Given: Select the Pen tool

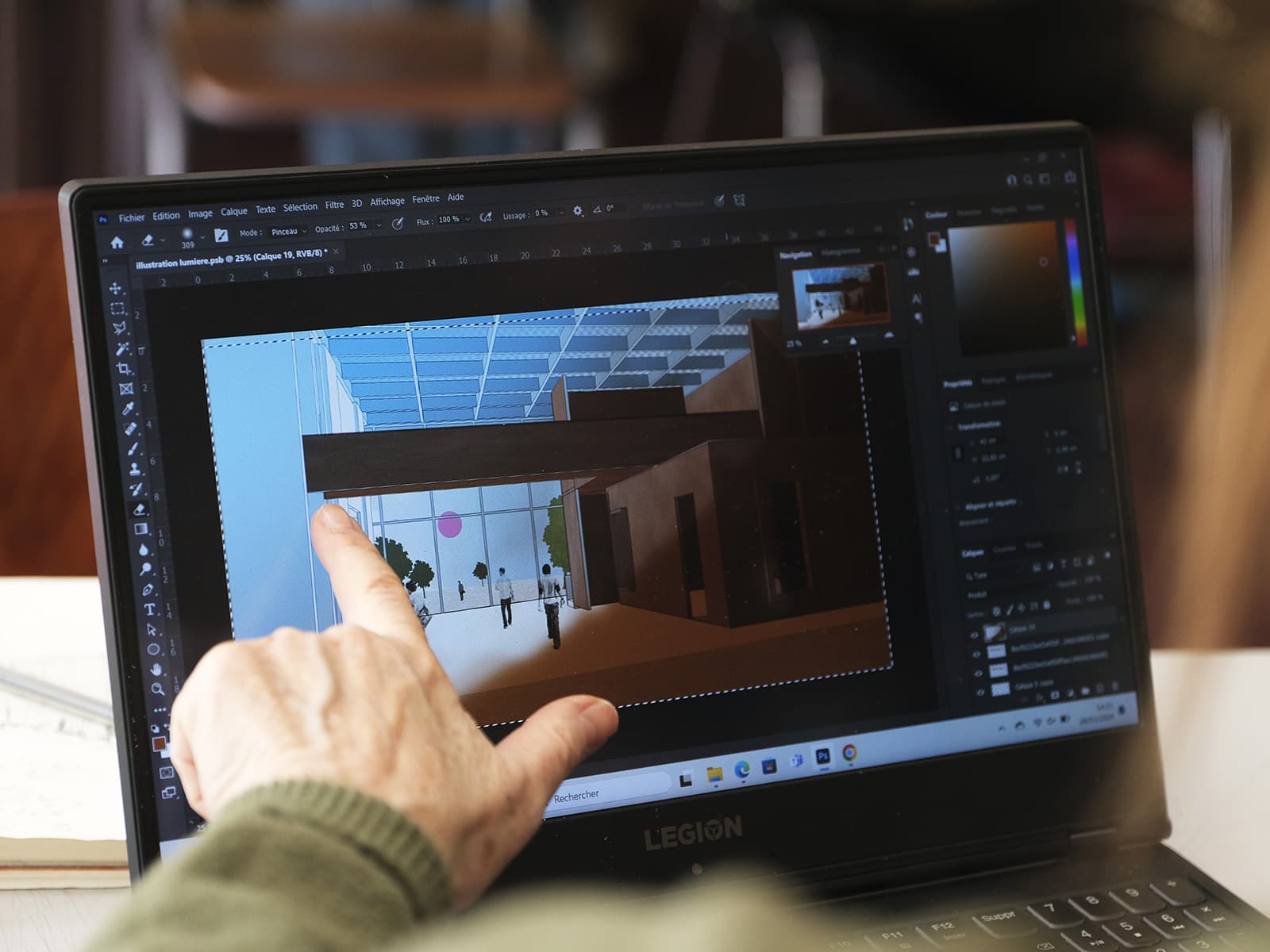Looking at the screenshot, I should point(148,589).
